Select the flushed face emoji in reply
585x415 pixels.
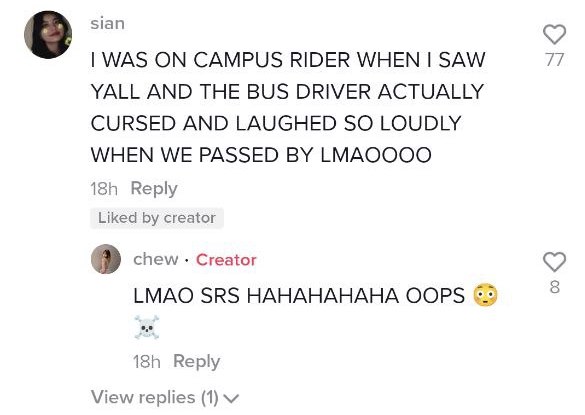(485, 295)
